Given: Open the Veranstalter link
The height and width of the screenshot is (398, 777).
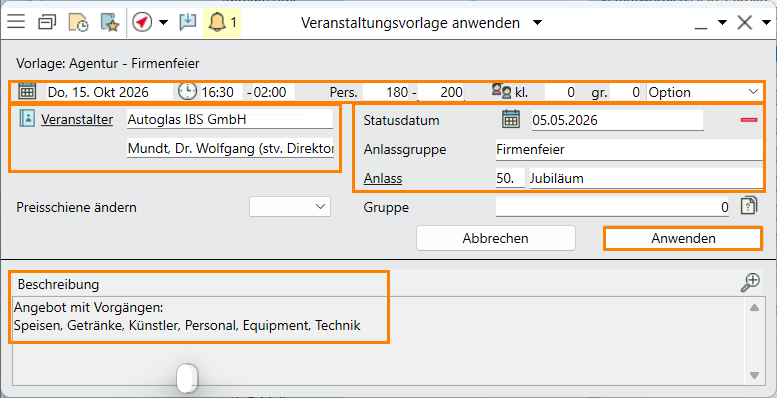Looking at the screenshot, I should [77, 119].
